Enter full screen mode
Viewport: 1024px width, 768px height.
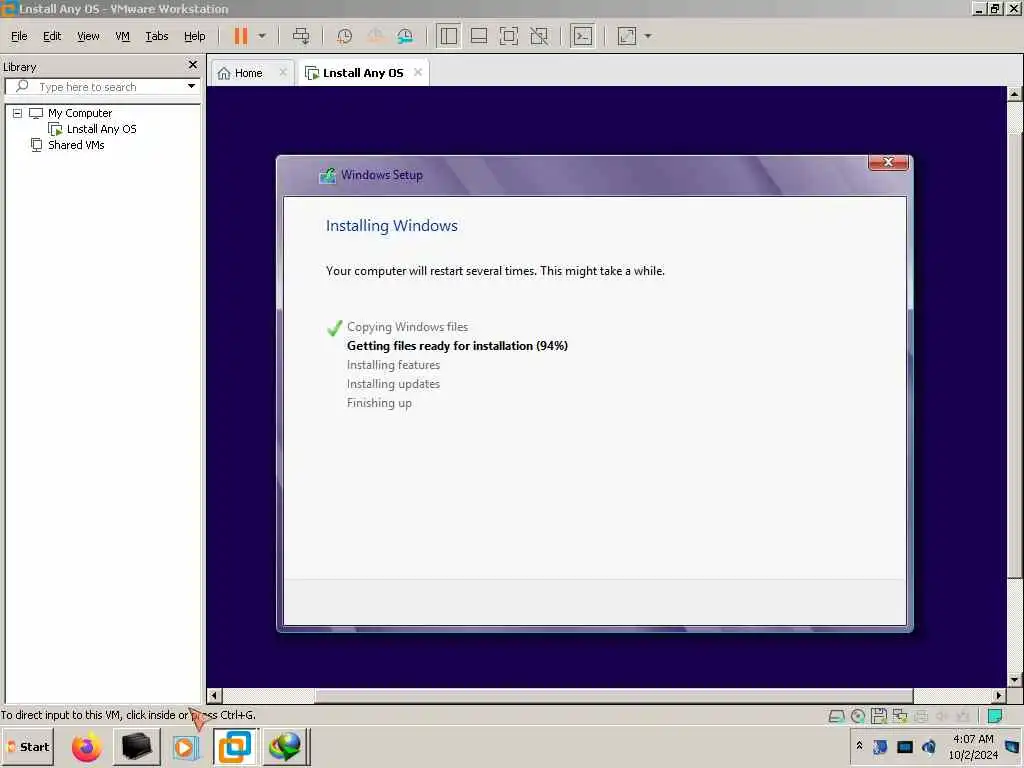click(509, 36)
